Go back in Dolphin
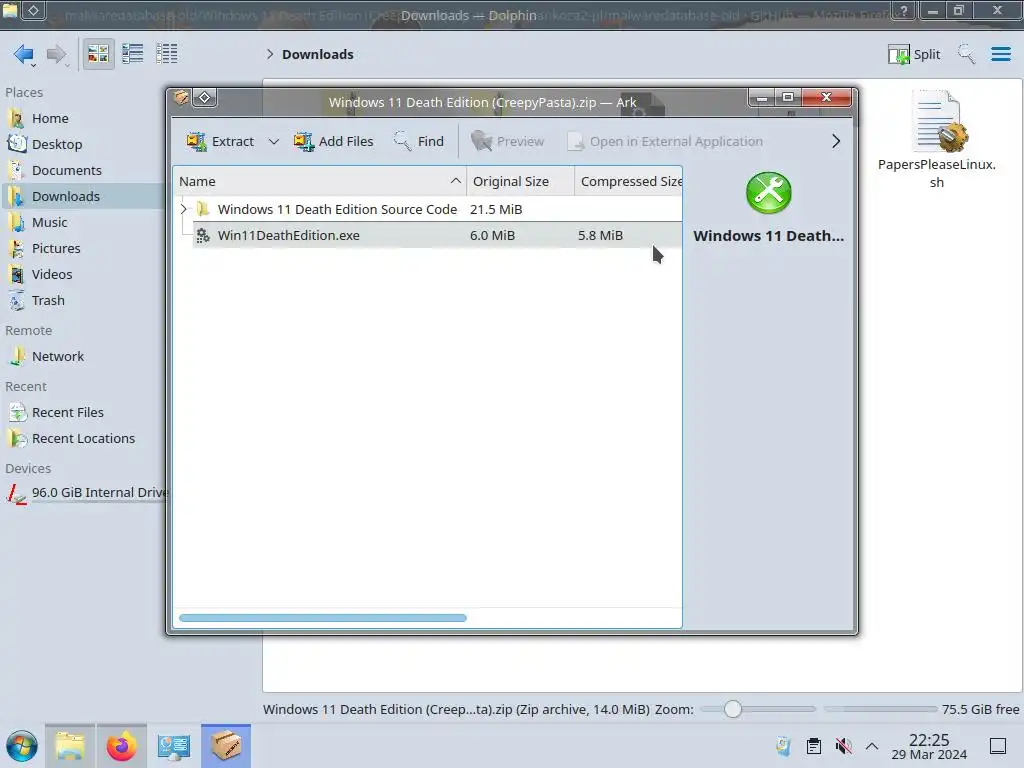Screen dimensions: 1024x768 click(24, 54)
